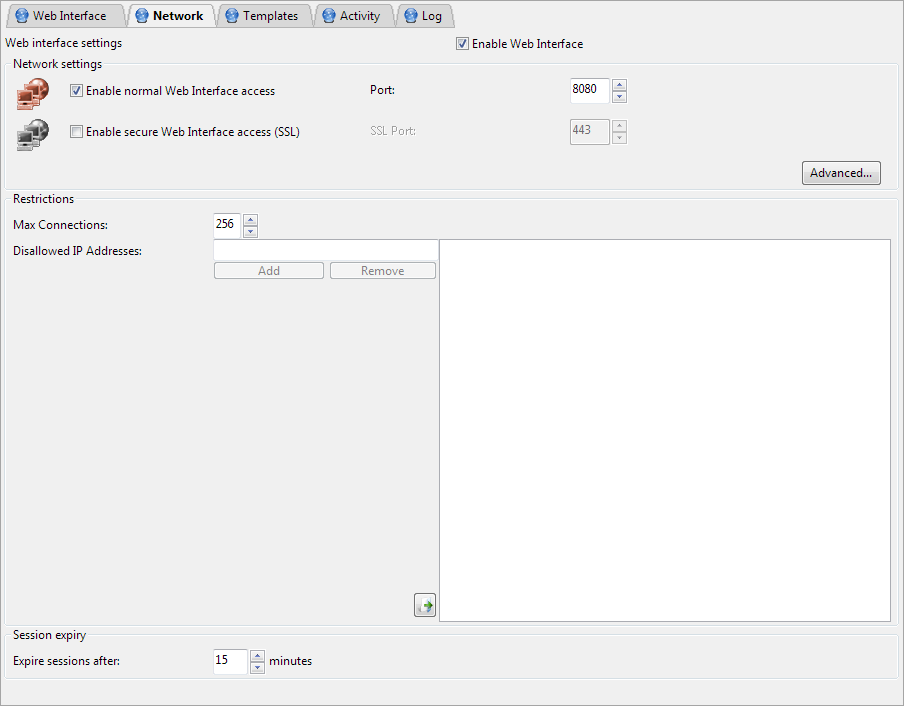Viewport: 904px width, 706px height.
Task: Decrease Max Connections with down arrow
Action: [x=250, y=231]
